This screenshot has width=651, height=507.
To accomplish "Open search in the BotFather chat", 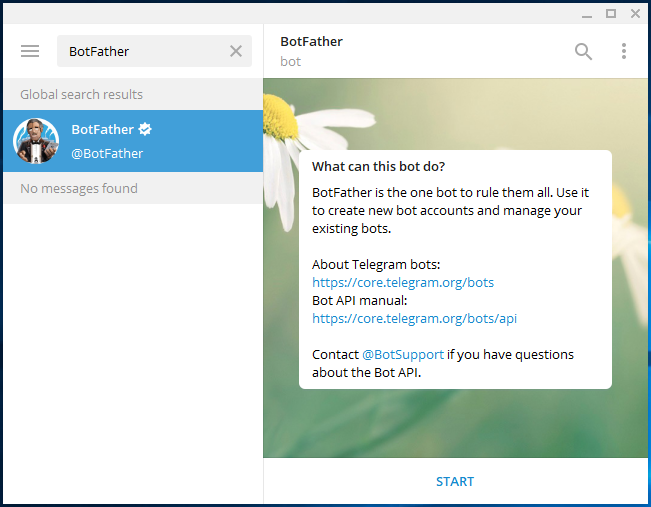I will (x=583, y=51).
